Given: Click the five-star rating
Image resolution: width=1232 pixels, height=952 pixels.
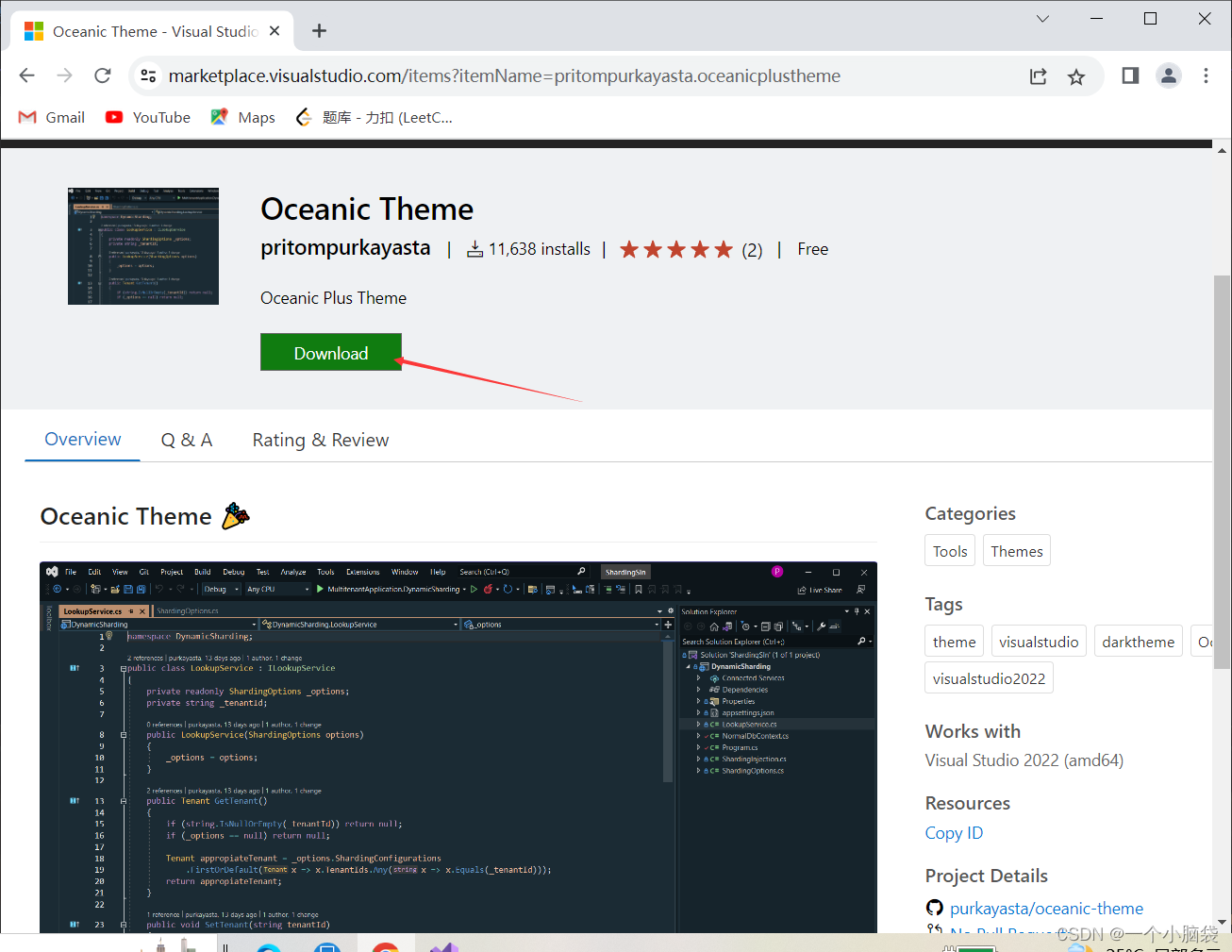Looking at the screenshot, I should [675, 249].
